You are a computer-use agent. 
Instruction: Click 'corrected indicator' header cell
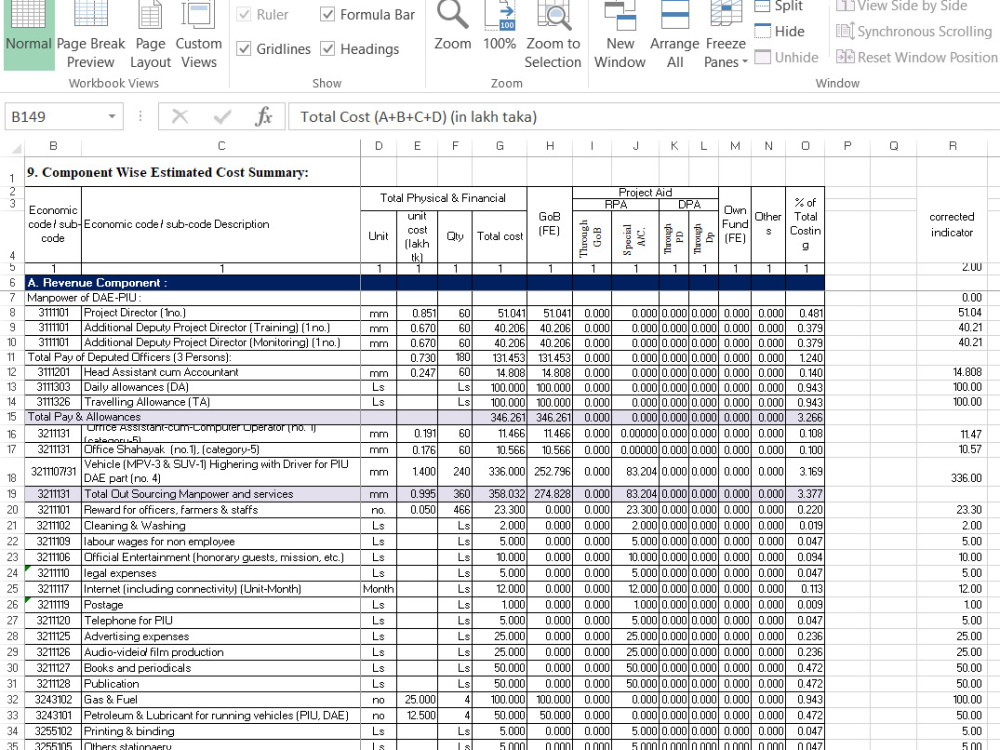(x=952, y=224)
